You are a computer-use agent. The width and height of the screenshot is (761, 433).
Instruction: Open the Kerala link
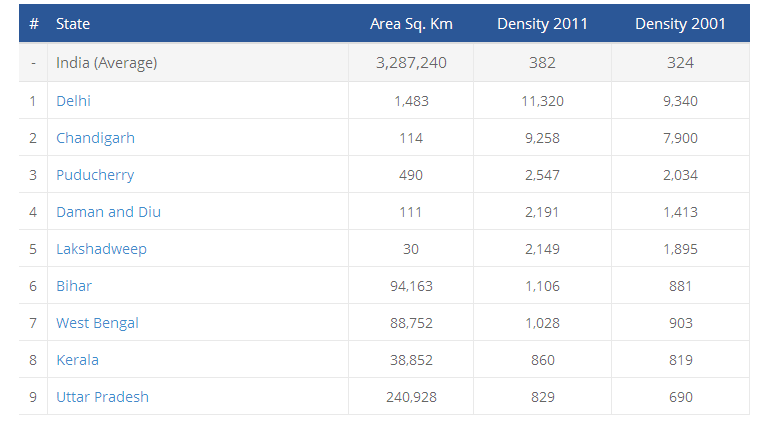(x=78, y=360)
